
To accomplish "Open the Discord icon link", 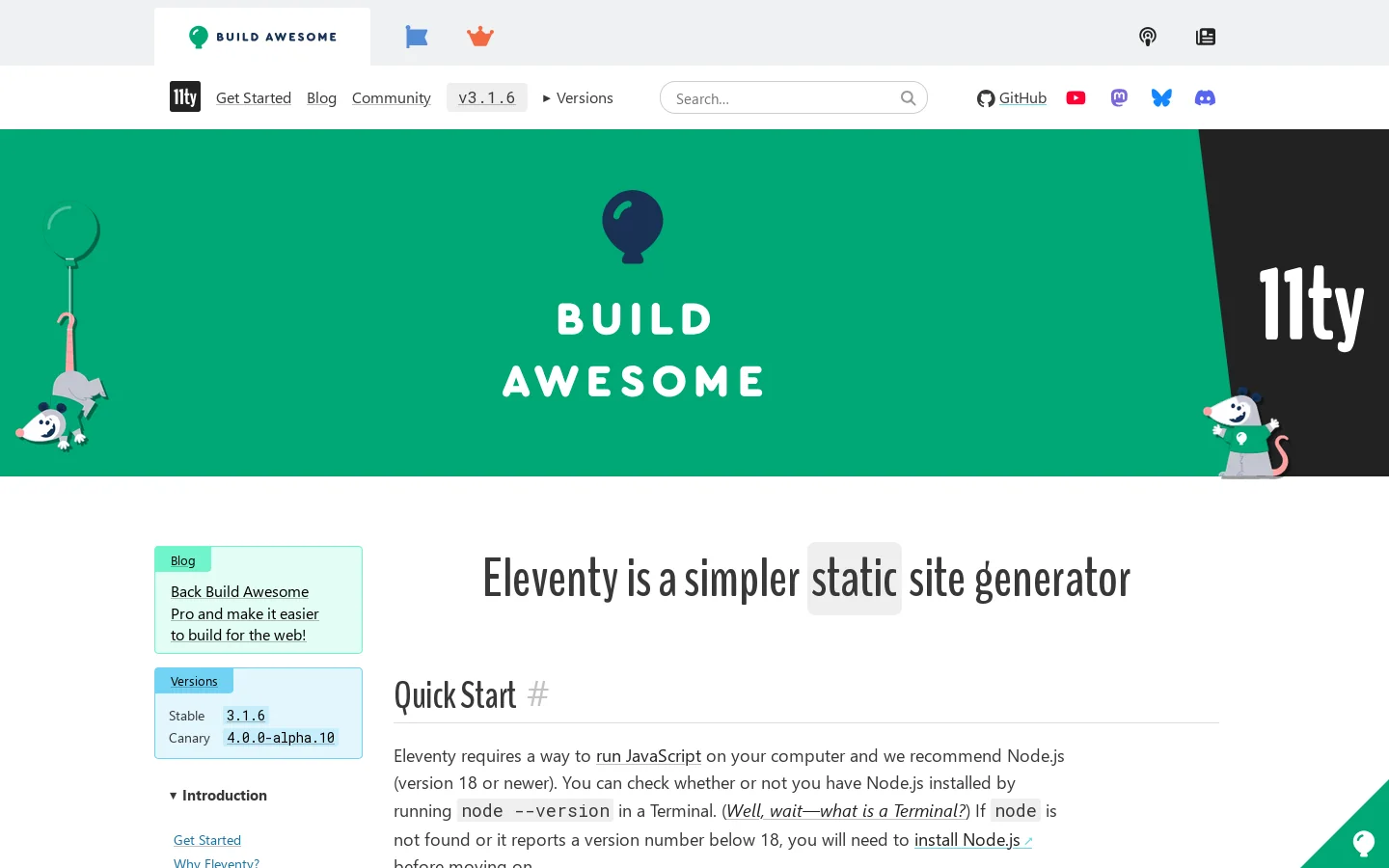I will point(1205,98).
